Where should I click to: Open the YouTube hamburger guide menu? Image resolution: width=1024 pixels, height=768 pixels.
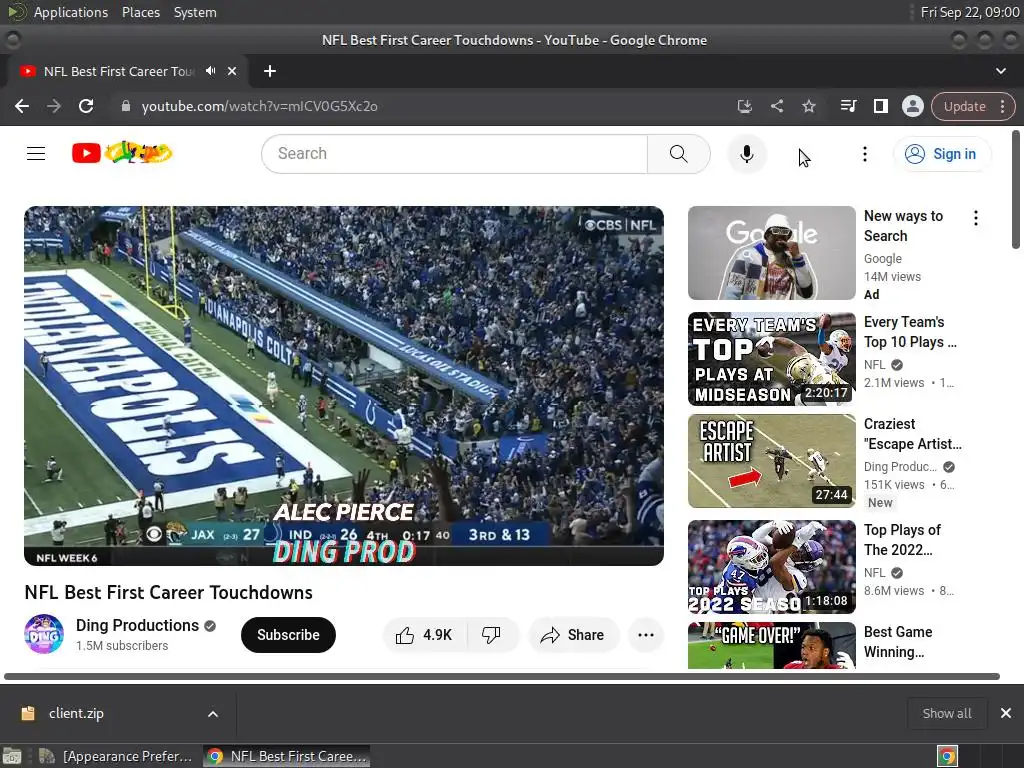(x=36, y=153)
